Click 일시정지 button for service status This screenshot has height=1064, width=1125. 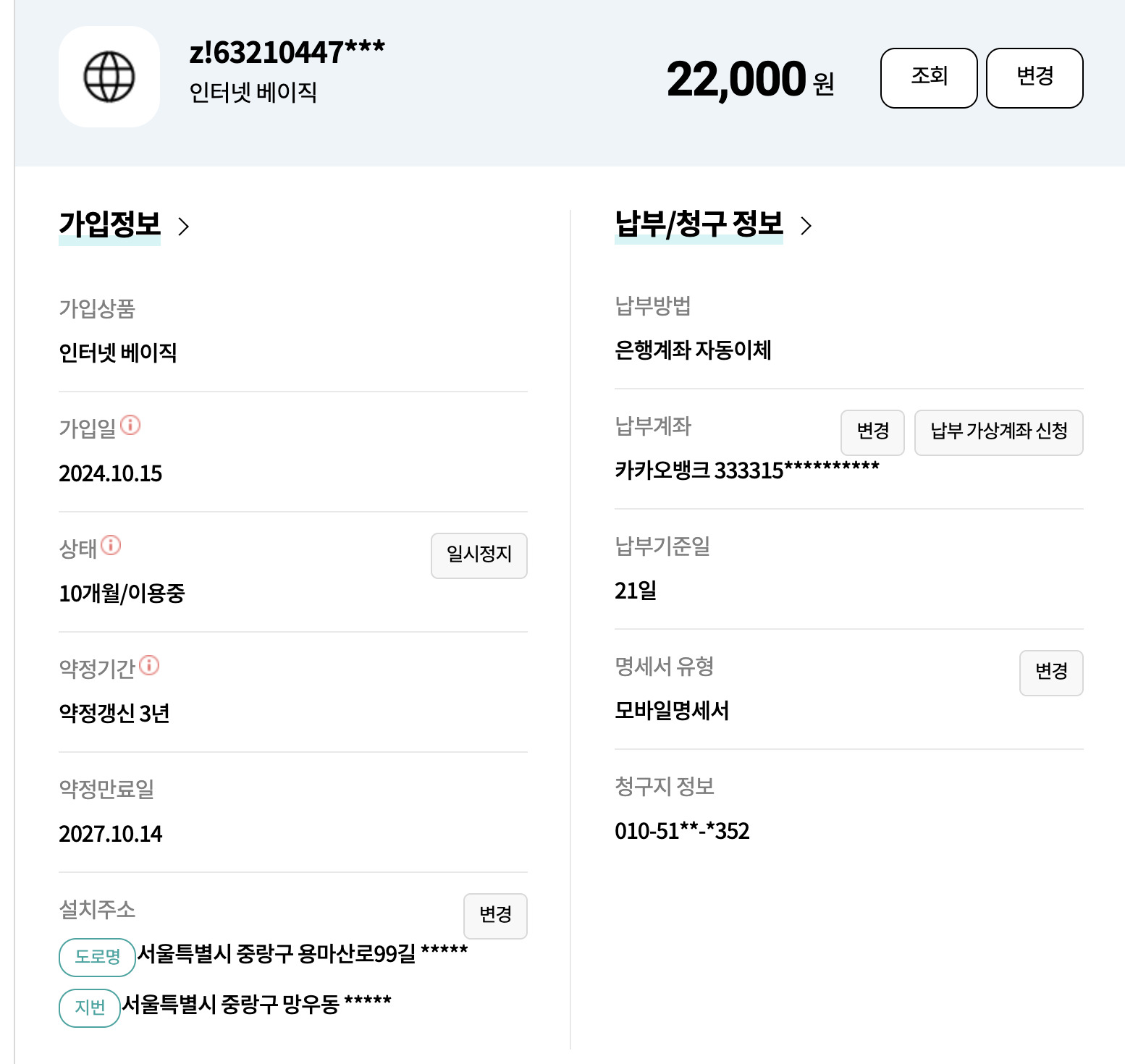[x=479, y=556]
